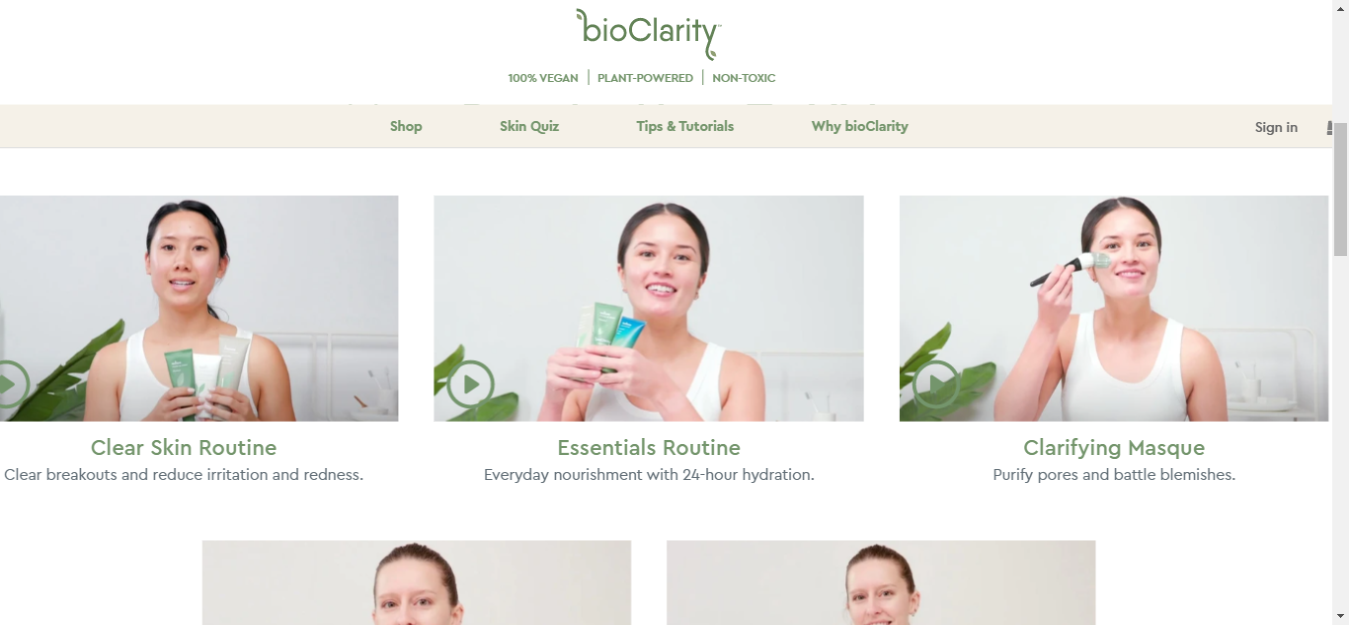The image size is (1349, 625).
Task: Open the Clarifying Masque title link
Action: pos(1114,448)
